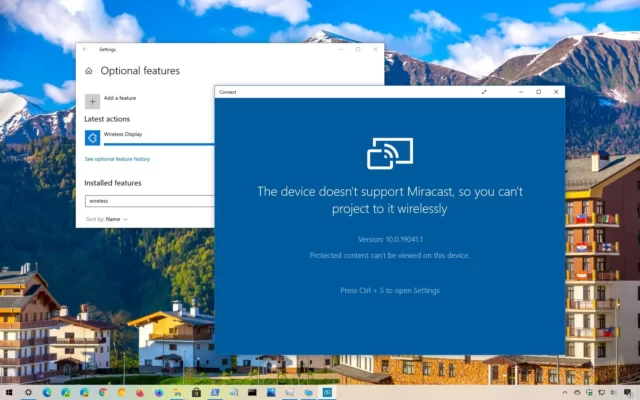Open See optional feature history link
Image resolution: width=640 pixels, height=400 pixels.
117,159
